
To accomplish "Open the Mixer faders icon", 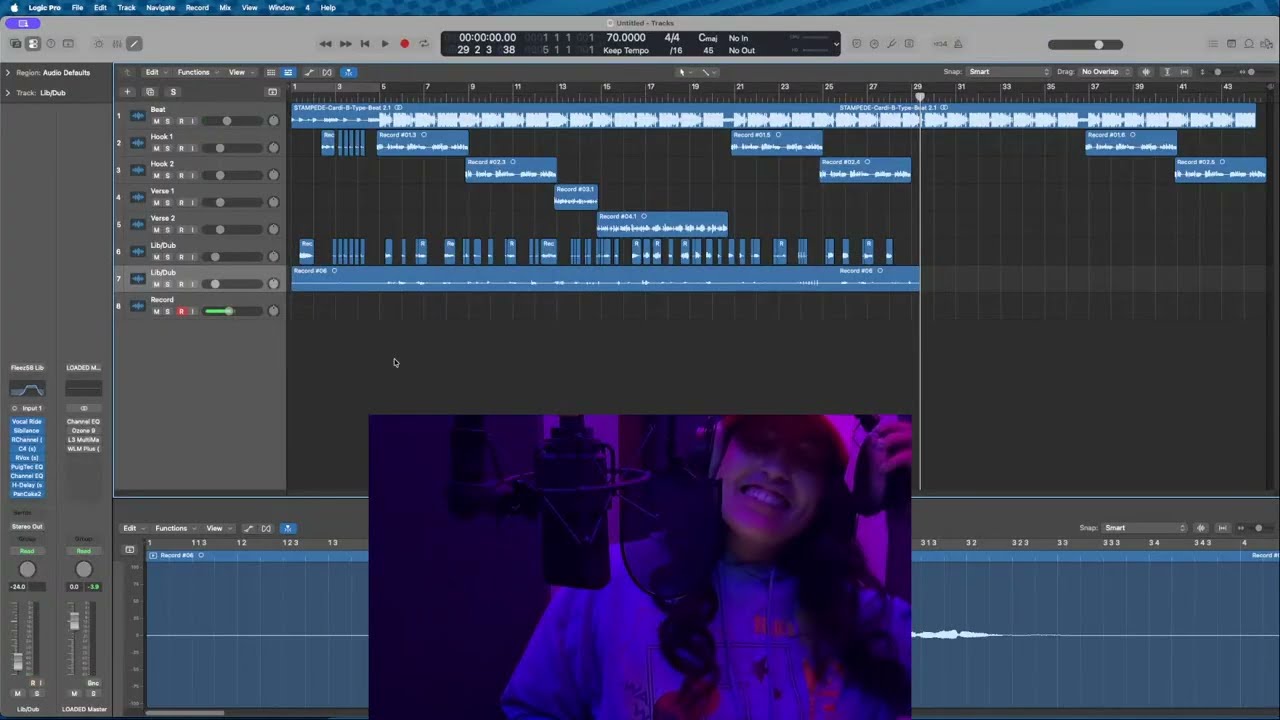I will (x=116, y=44).
